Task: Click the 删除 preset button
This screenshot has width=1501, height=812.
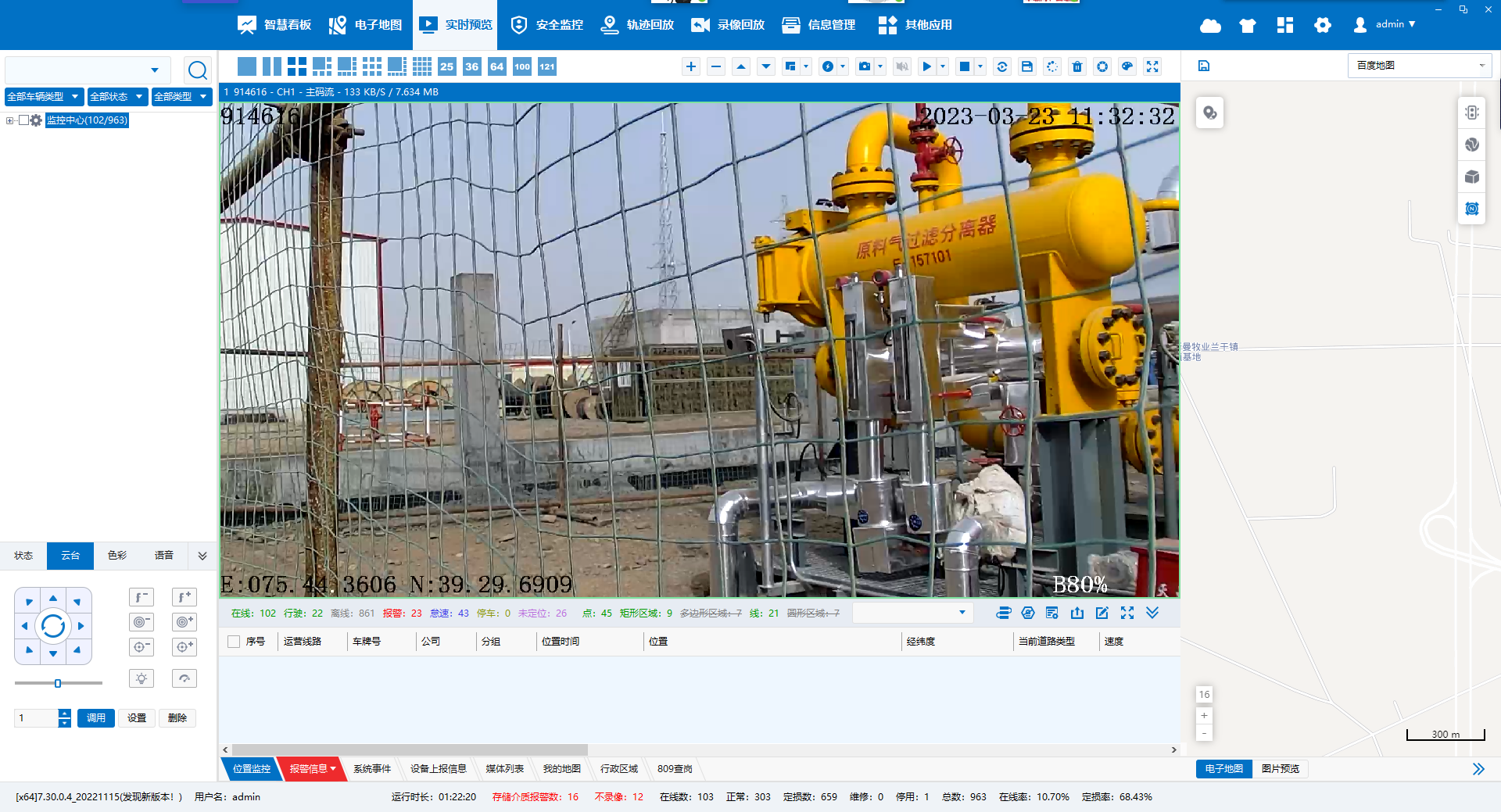Action: (x=177, y=718)
